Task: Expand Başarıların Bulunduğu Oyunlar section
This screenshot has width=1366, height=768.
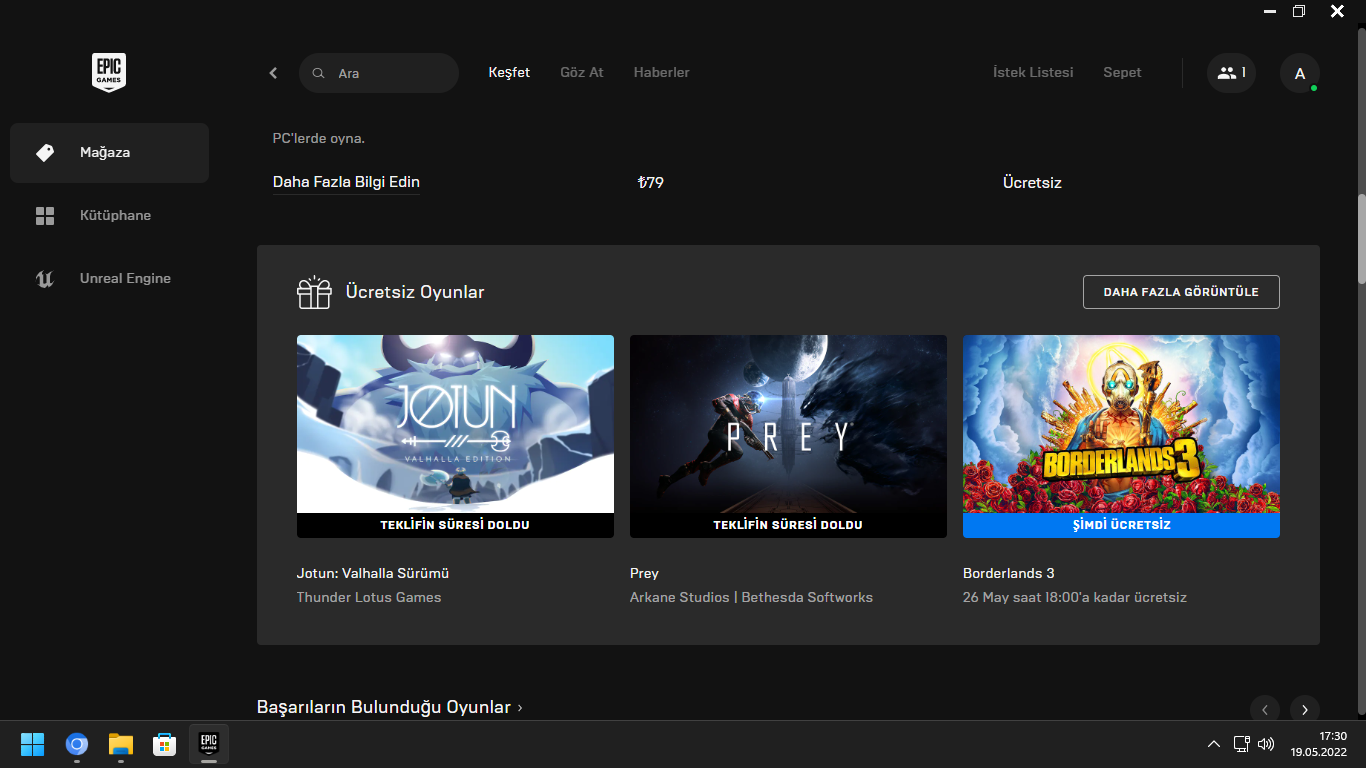Action: click(390, 708)
